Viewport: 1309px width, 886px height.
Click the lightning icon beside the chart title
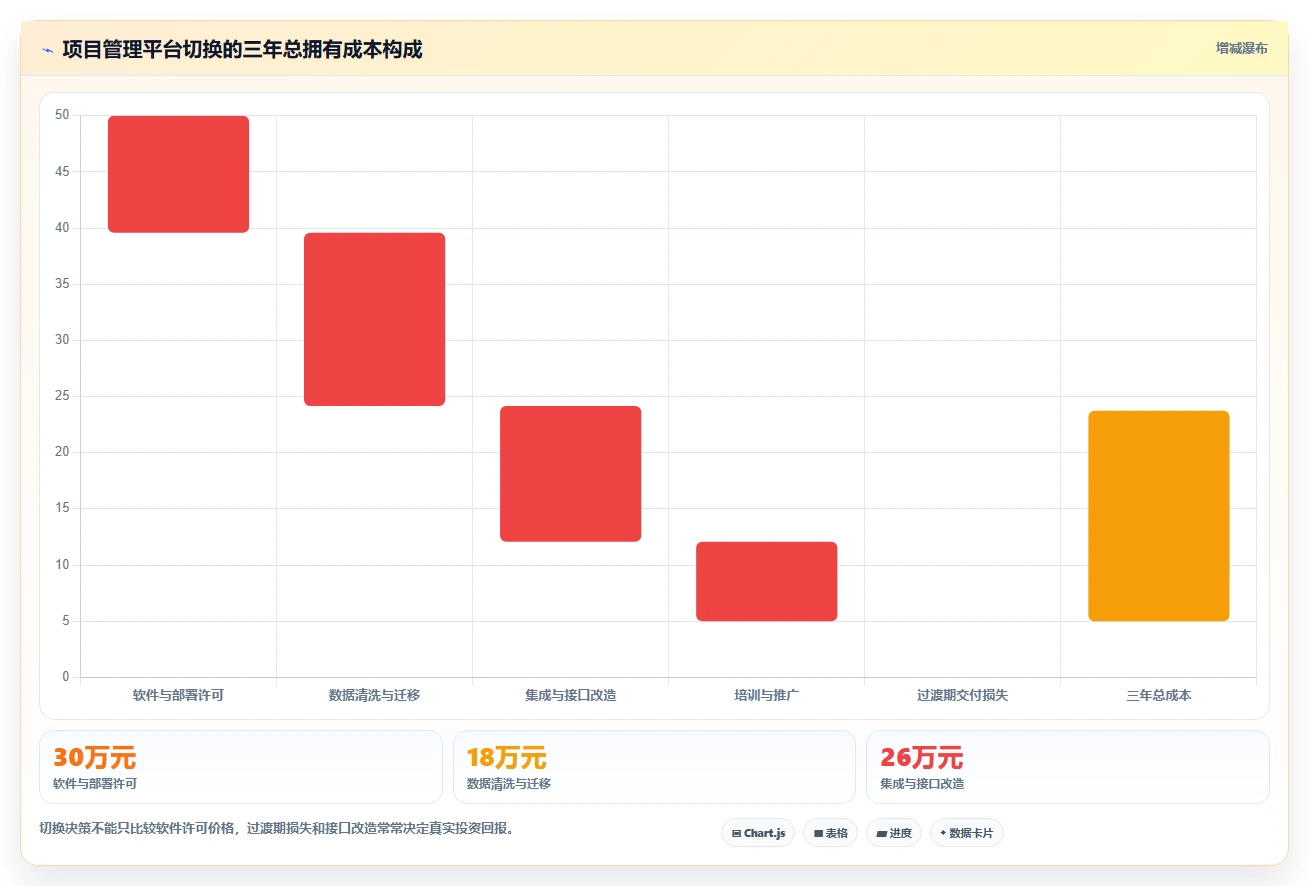[47, 50]
